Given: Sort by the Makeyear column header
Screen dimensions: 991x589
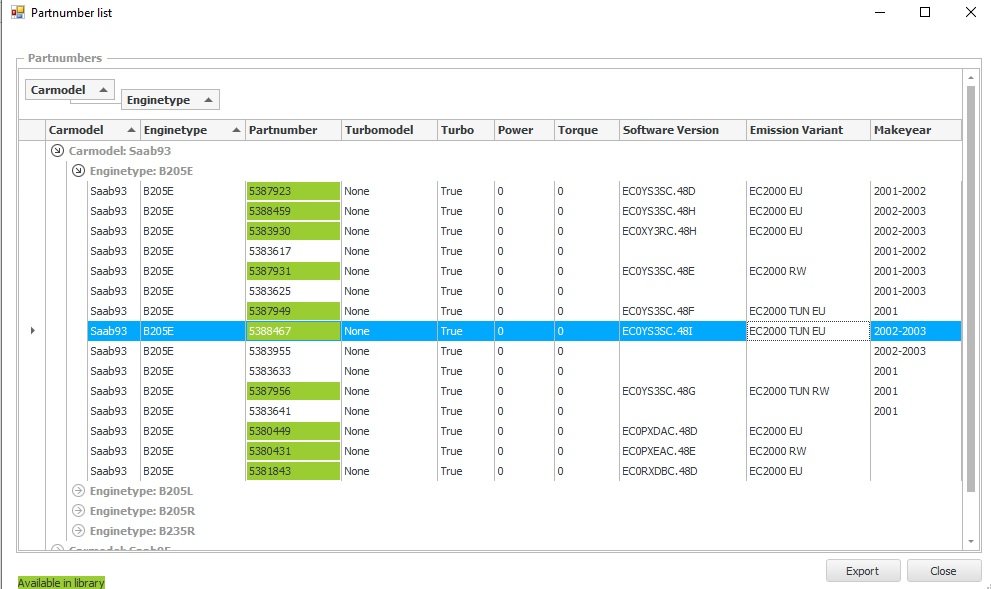Looking at the screenshot, I should coord(916,130).
